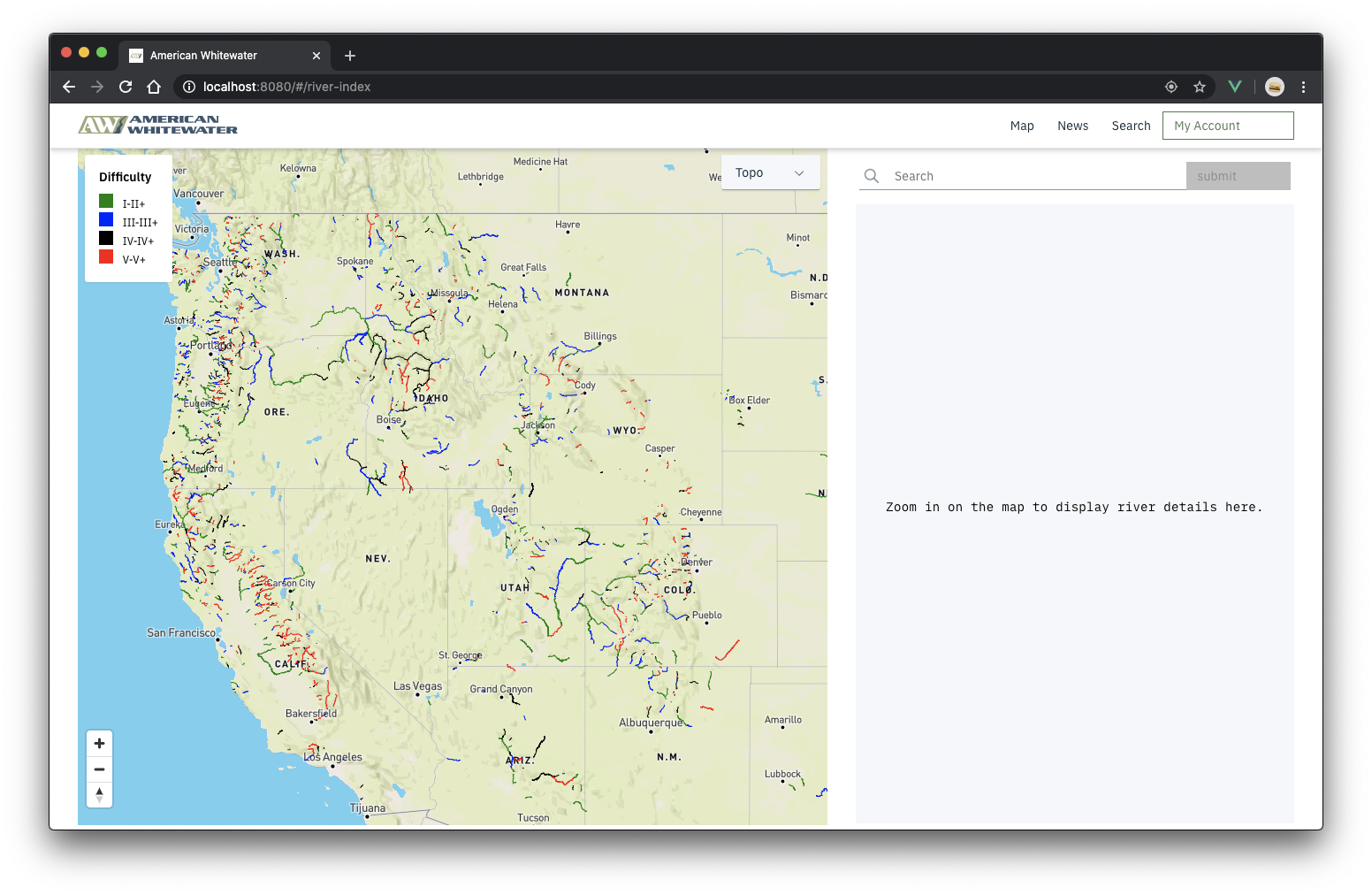Open the browser profile avatar
Viewport: 1372px width, 895px height.
(x=1275, y=87)
